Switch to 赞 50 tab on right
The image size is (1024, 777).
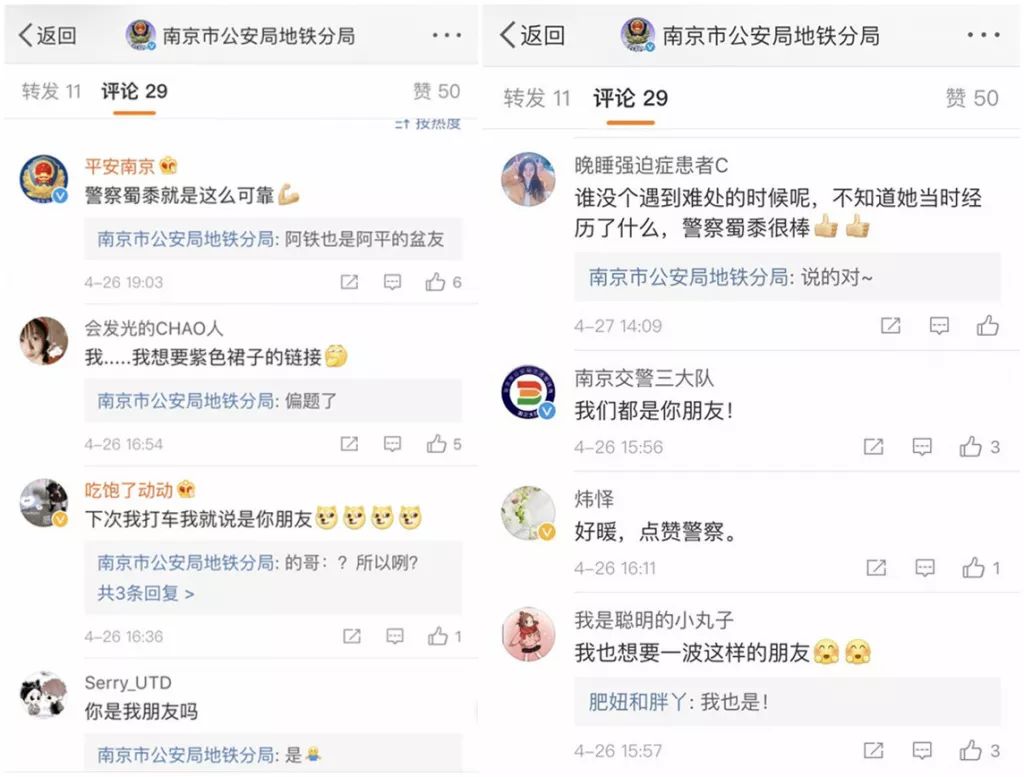pyautogui.click(x=972, y=98)
